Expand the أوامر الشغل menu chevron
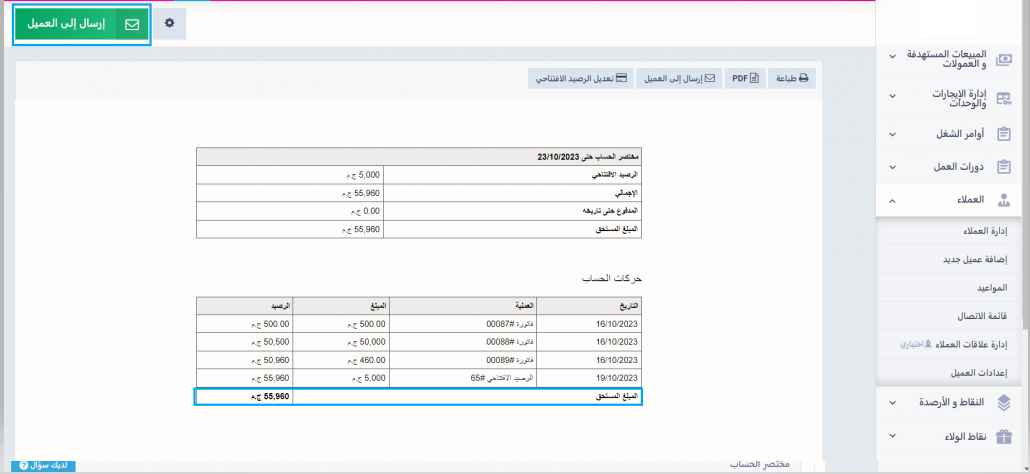 pos(892,134)
